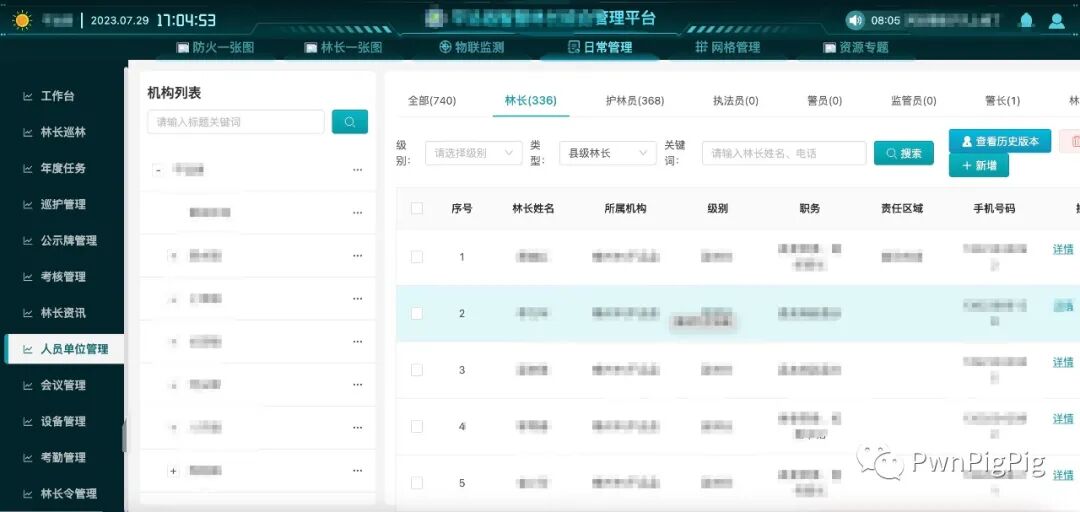Click the 林长令管理 sidebar chart icon
The width and height of the screenshot is (1080, 512).
click(x=28, y=494)
